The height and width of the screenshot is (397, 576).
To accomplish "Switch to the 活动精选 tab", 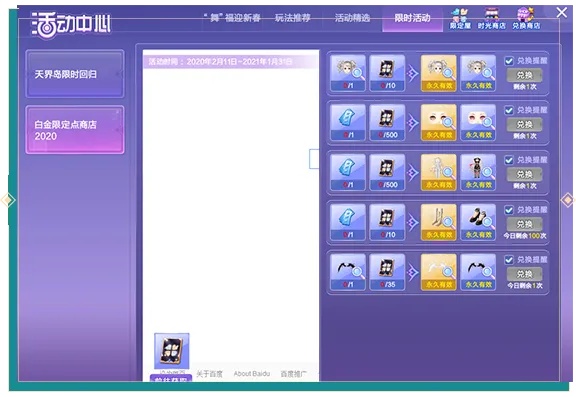I will tap(352, 18).
